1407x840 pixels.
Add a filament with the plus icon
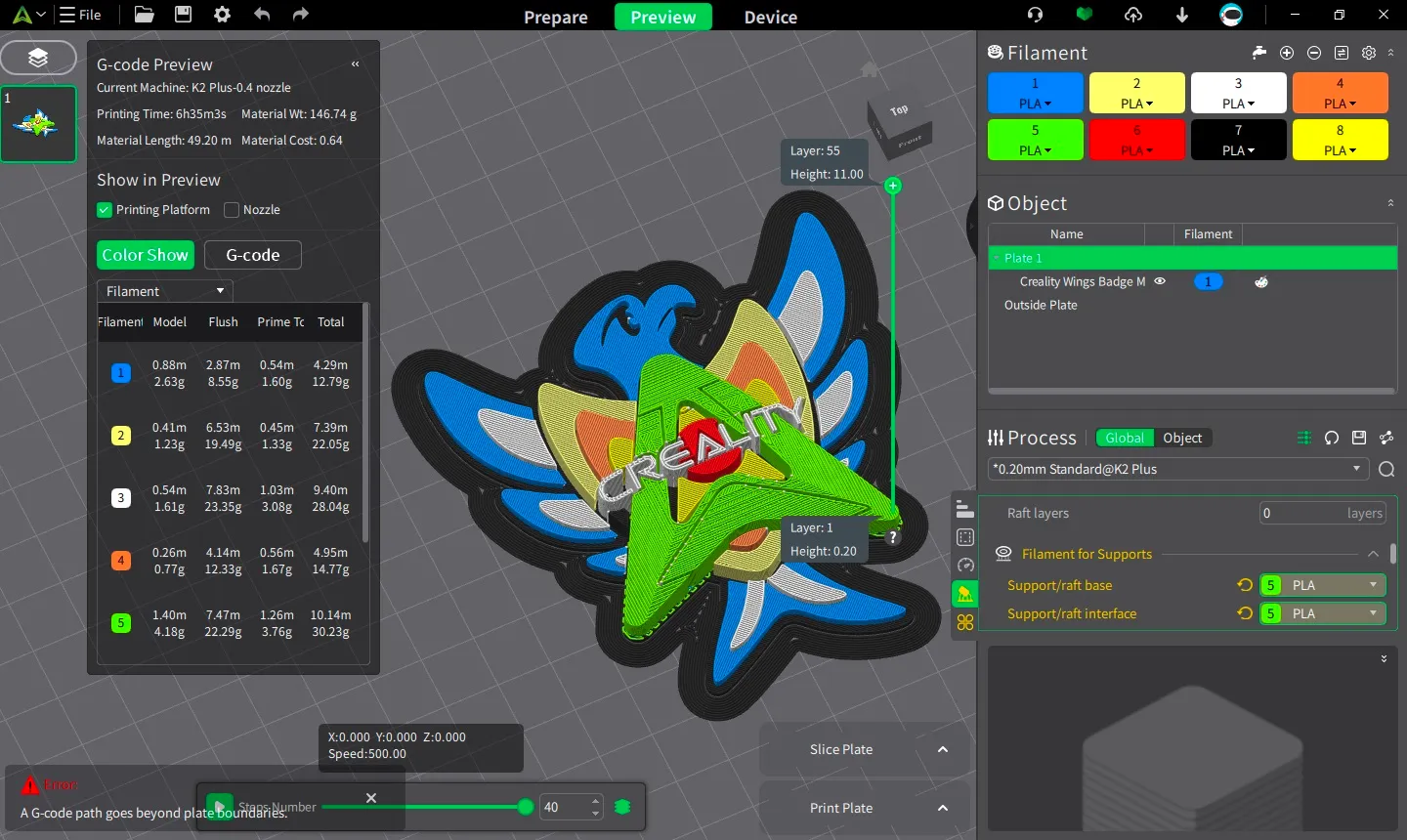pyautogui.click(x=1287, y=53)
